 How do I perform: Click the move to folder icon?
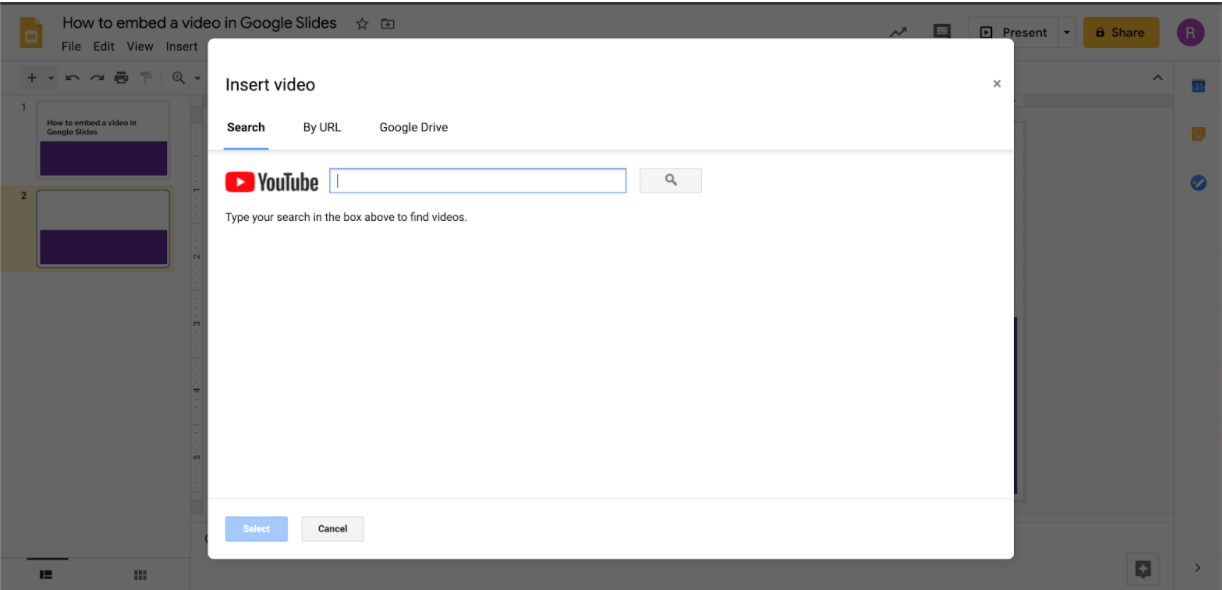pyautogui.click(x=388, y=23)
